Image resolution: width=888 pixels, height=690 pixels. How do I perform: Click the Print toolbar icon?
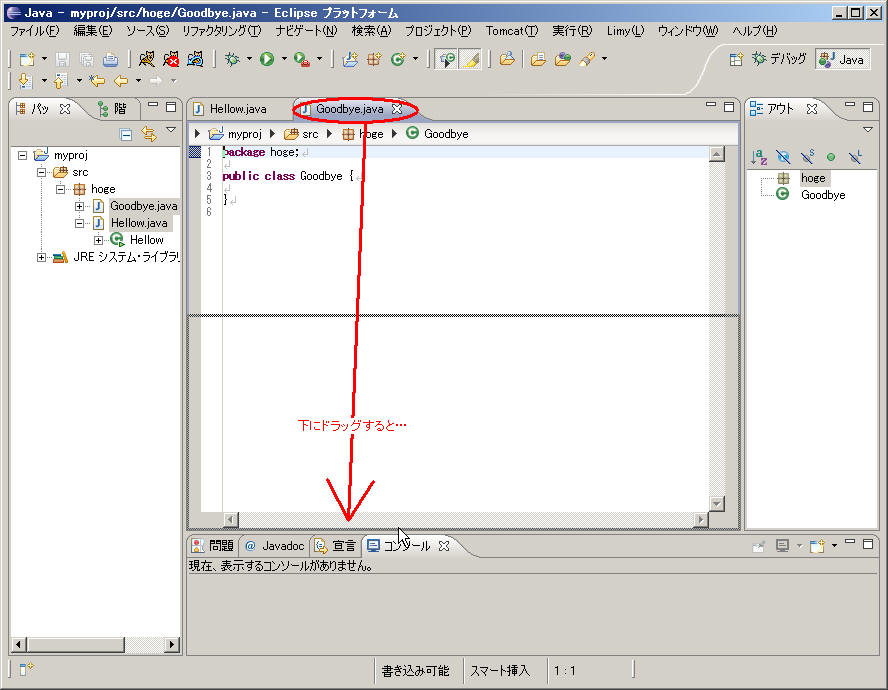coord(111,59)
